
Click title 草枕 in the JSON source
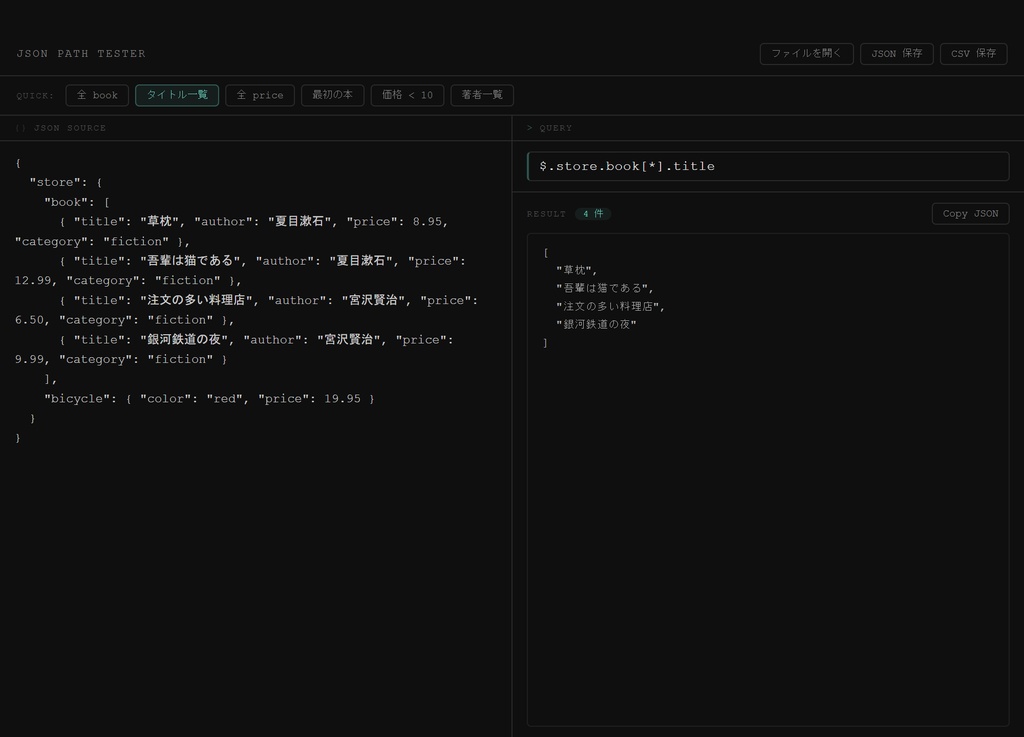[x=160, y=221]
